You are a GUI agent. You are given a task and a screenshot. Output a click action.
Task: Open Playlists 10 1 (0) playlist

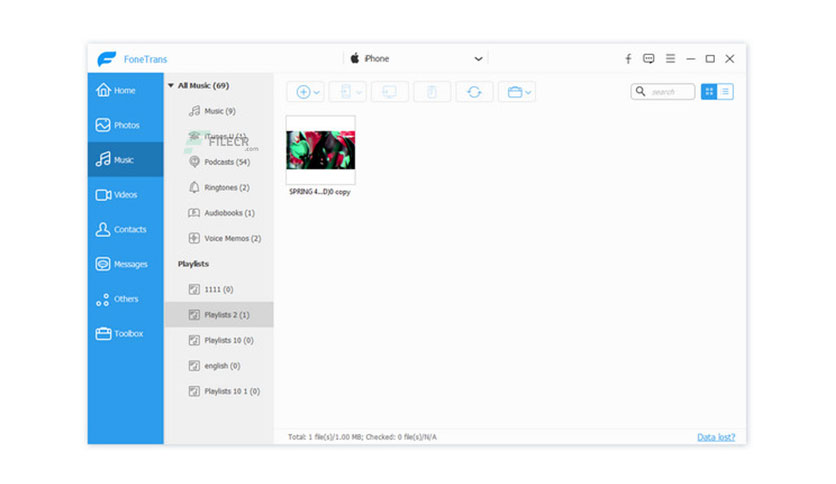point(219,391)
